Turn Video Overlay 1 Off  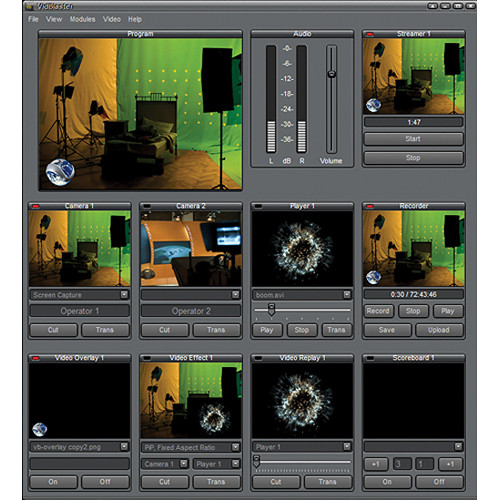pyautogui.click(x=105, y=482)
